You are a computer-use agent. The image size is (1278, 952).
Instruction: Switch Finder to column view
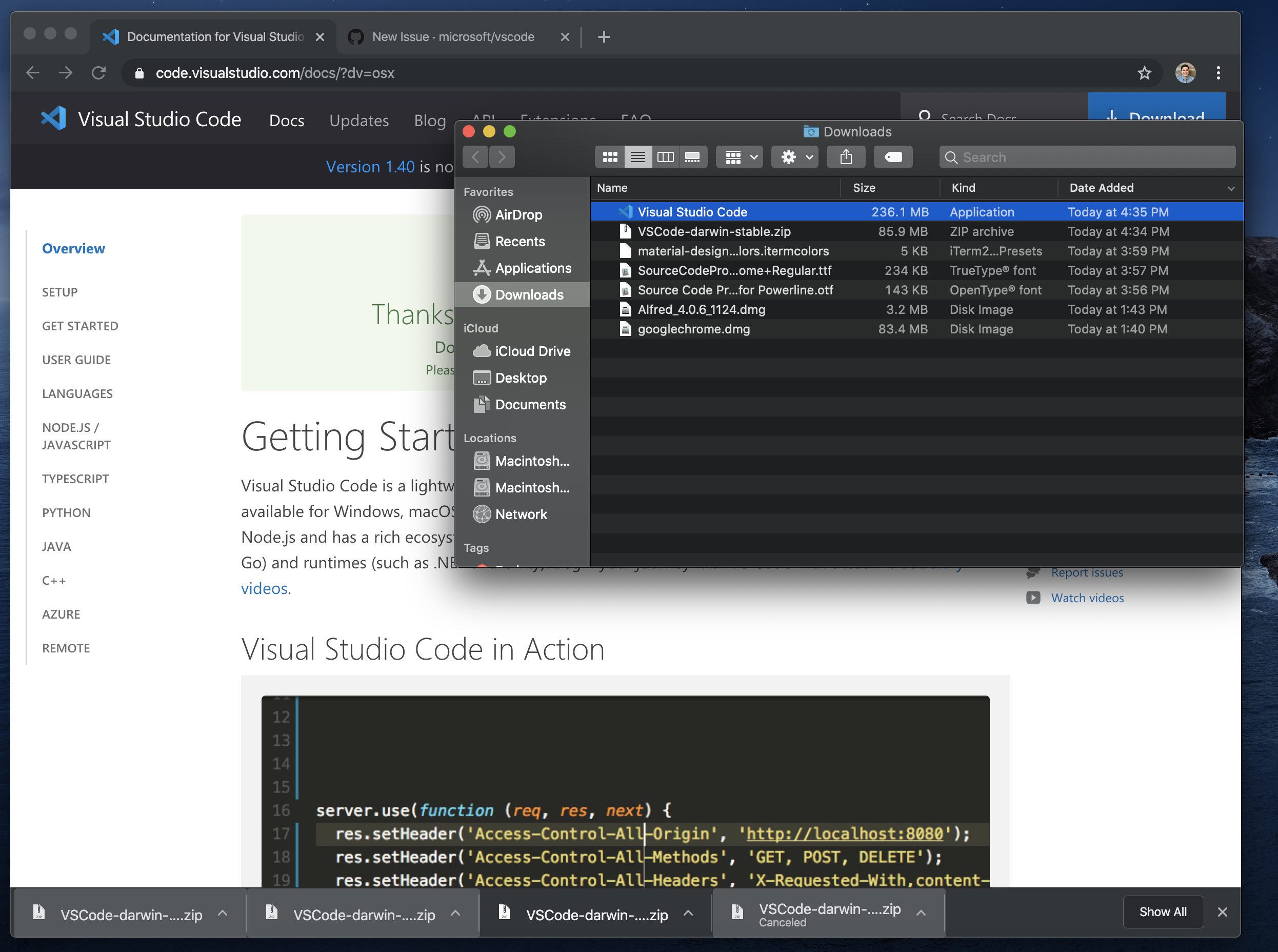pos(666,157)
